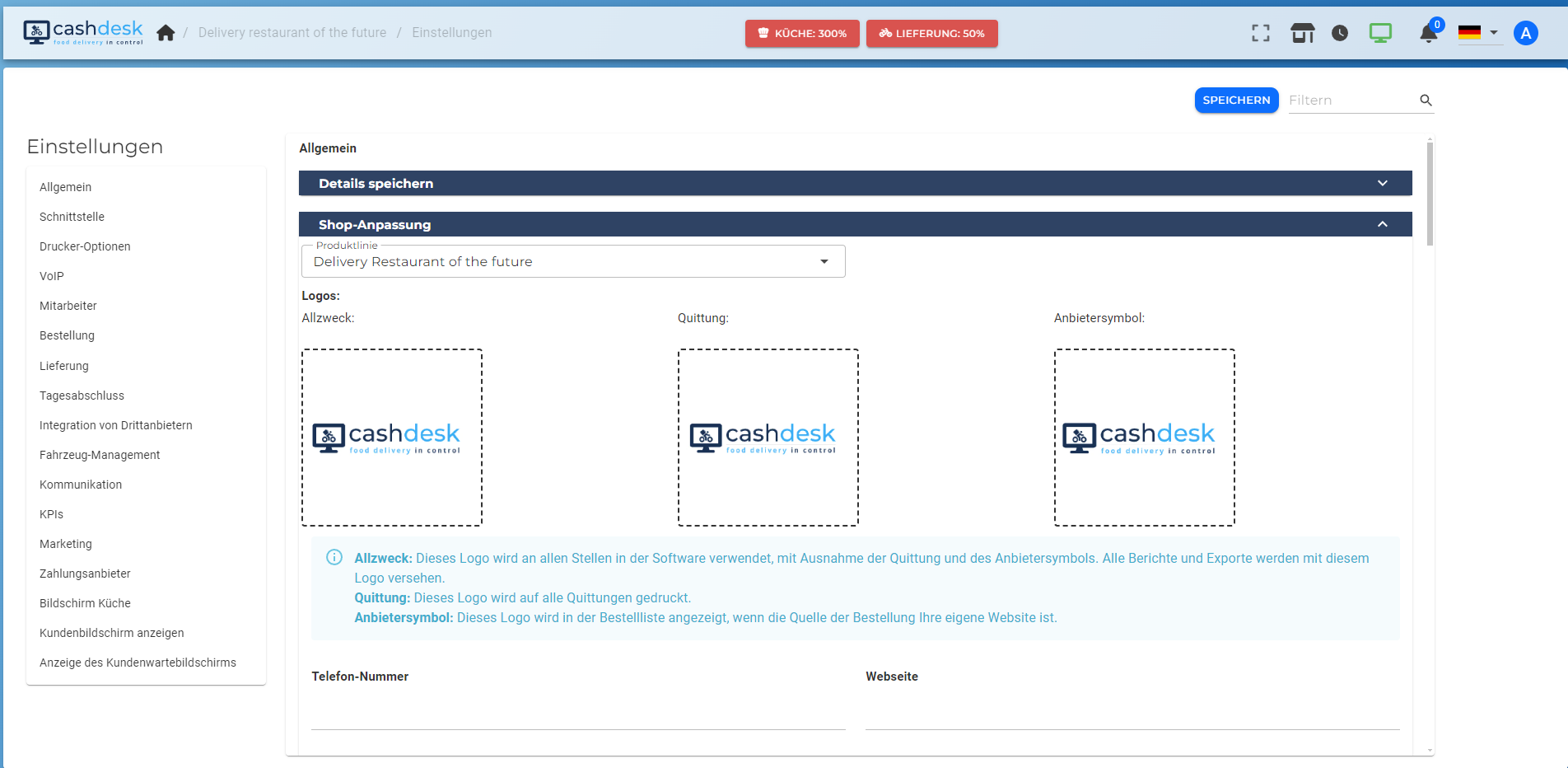Click the Allzweck logo upload box
The image size is (1568, 768).
392,438
